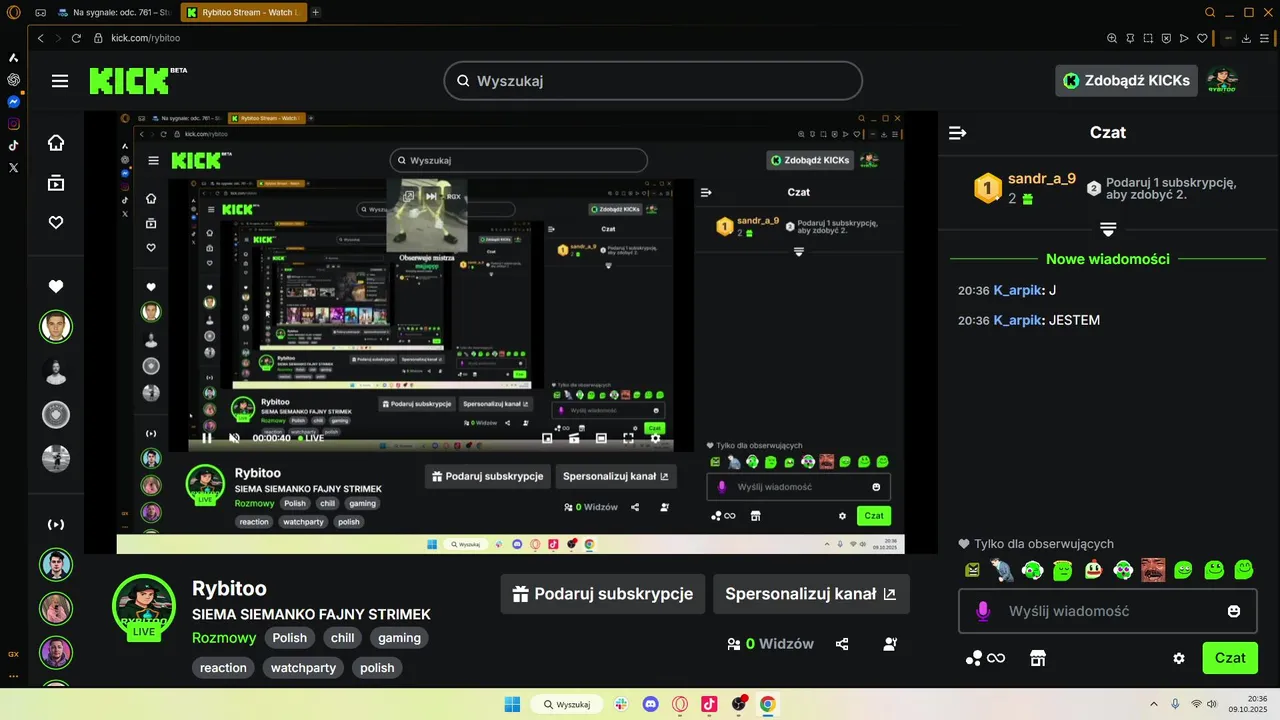Viewport: 1280px width, 720px height.
Task: Open Messenger in Opera sidebar
Action: tap(14, 102)
